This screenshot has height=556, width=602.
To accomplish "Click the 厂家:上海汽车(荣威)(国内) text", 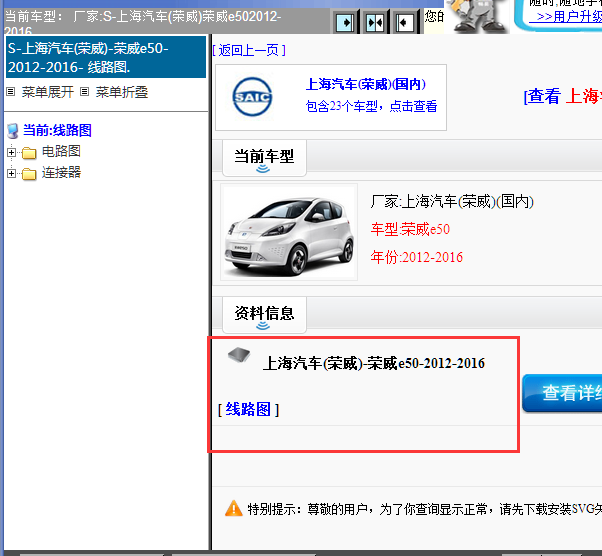I will pyautogui.click(x=452, y=201).
